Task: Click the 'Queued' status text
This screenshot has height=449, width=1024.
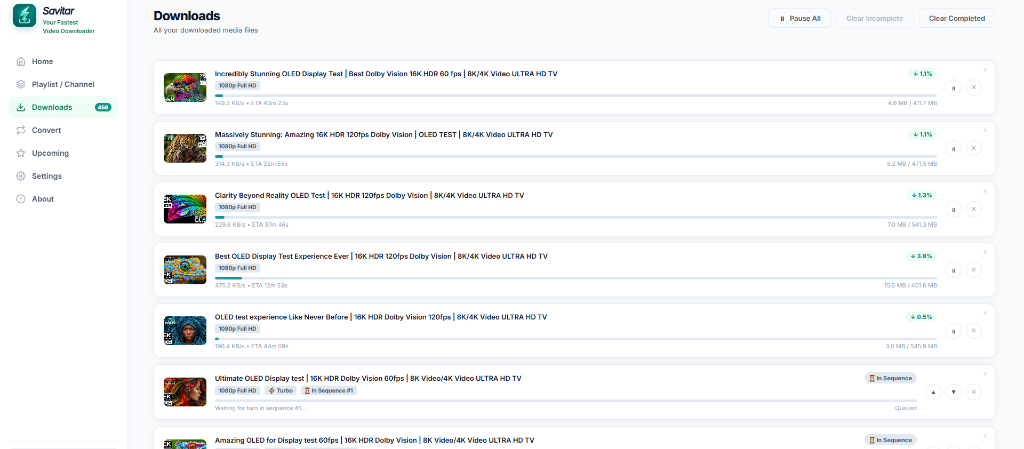Action: pyautogui.click(x=906, y=408)
